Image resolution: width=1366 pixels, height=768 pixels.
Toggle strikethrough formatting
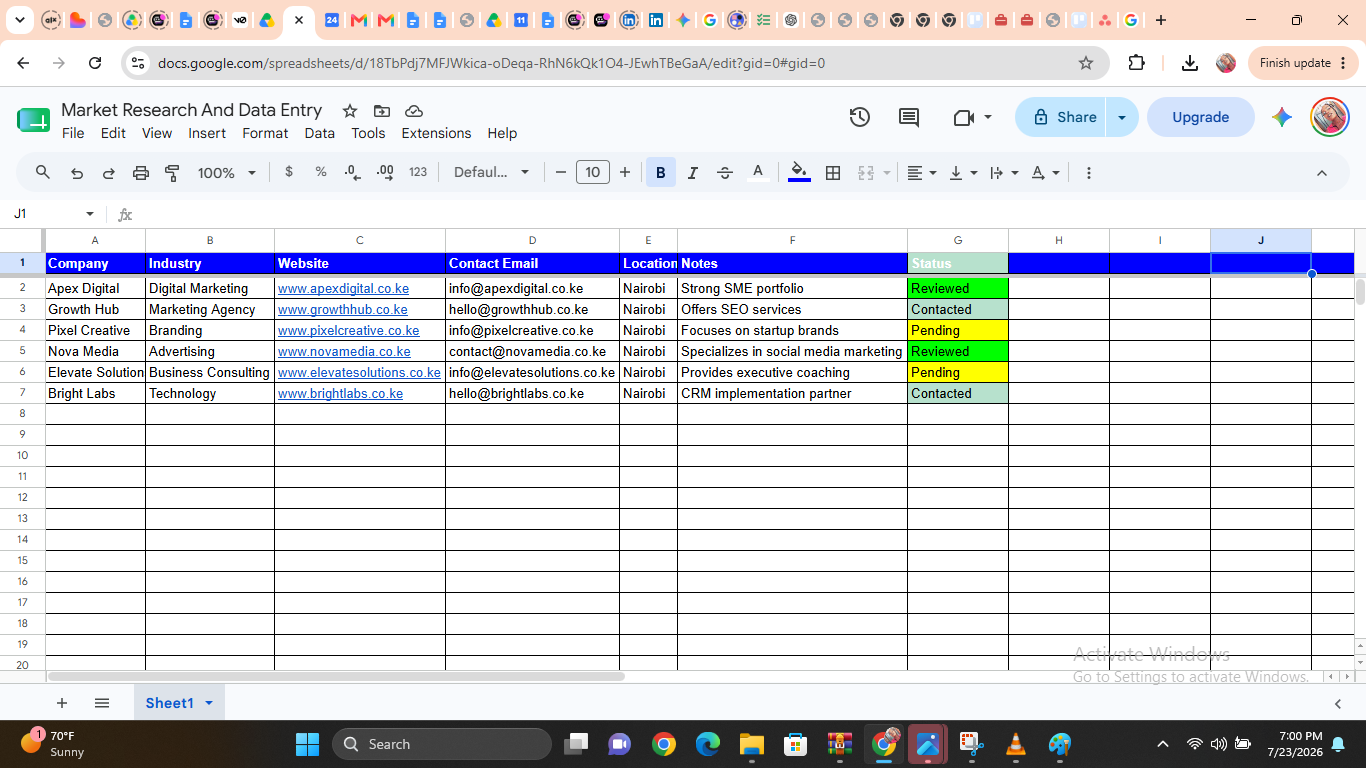click(725, 172)
